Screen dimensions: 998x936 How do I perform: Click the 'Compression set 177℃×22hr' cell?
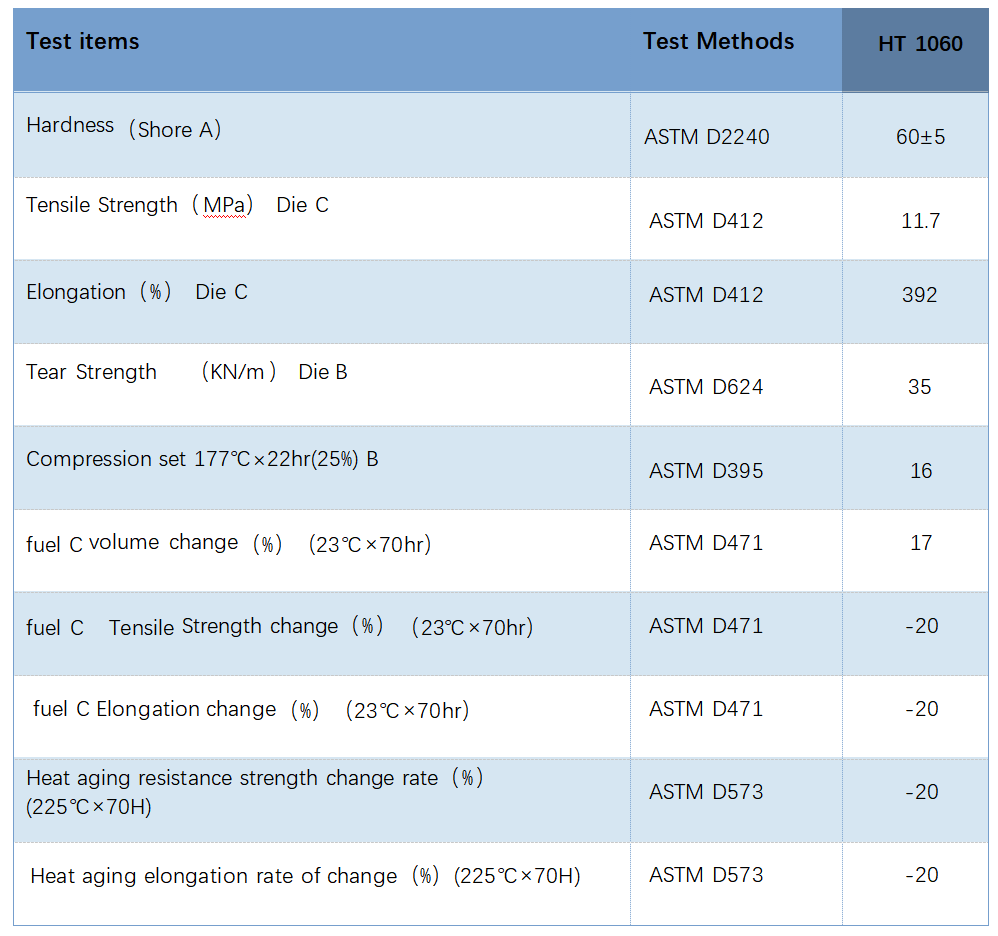(x=202, y=460)
